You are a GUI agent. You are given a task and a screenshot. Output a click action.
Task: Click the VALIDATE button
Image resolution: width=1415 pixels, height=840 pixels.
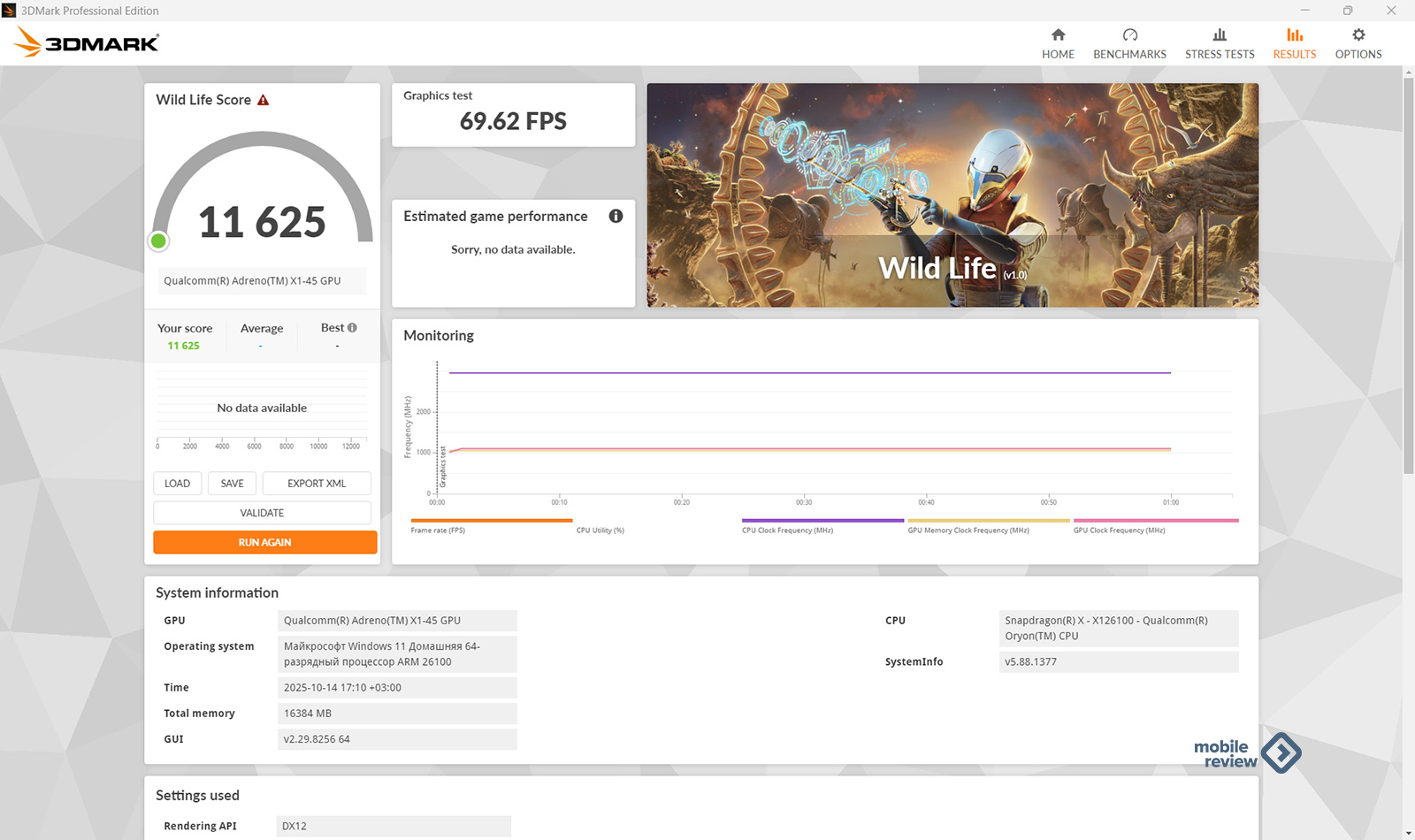point(262,513)
